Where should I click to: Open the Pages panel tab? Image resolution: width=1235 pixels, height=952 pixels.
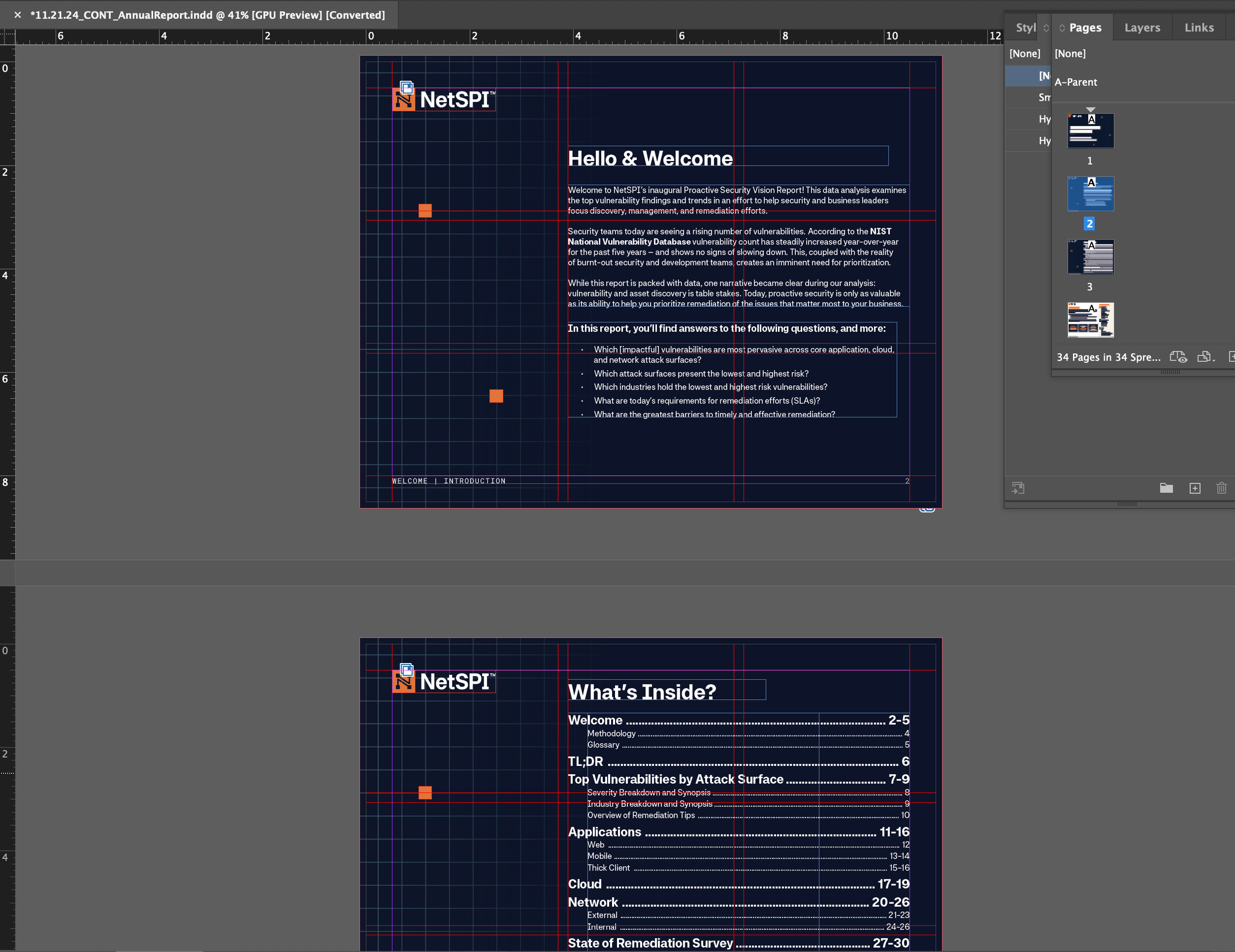pyautogui.click(x=1085, y=27)
